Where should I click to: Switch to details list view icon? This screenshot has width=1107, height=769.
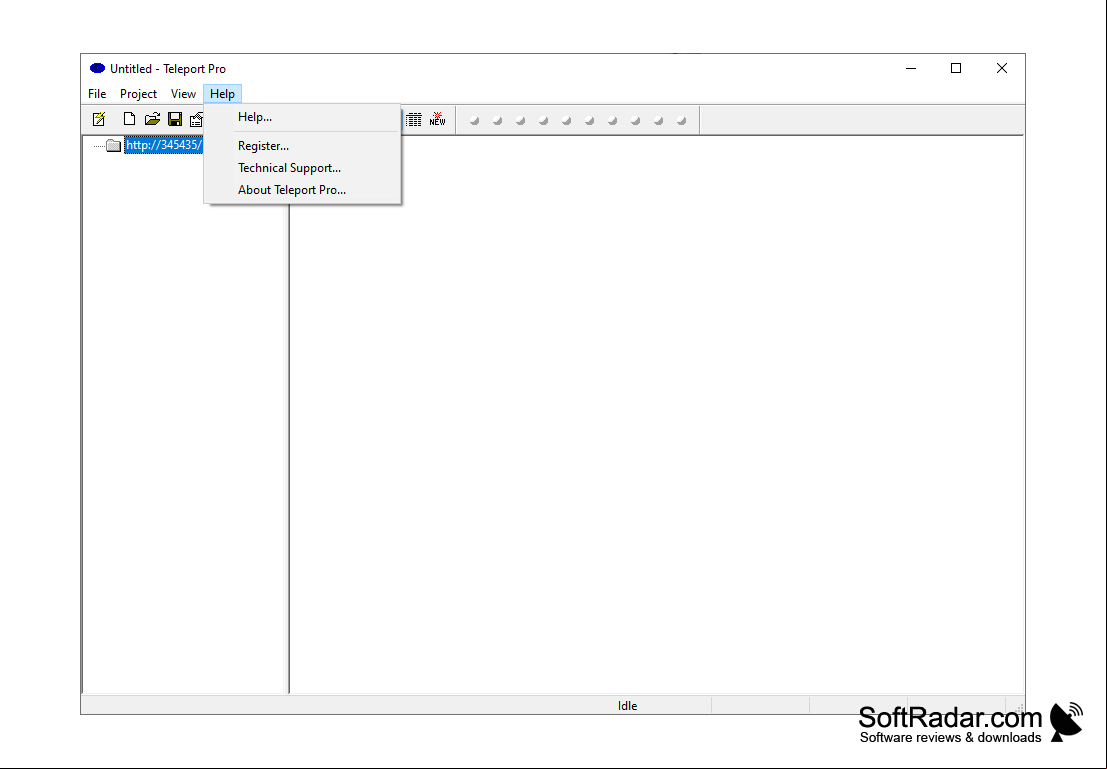coord(414,119)
